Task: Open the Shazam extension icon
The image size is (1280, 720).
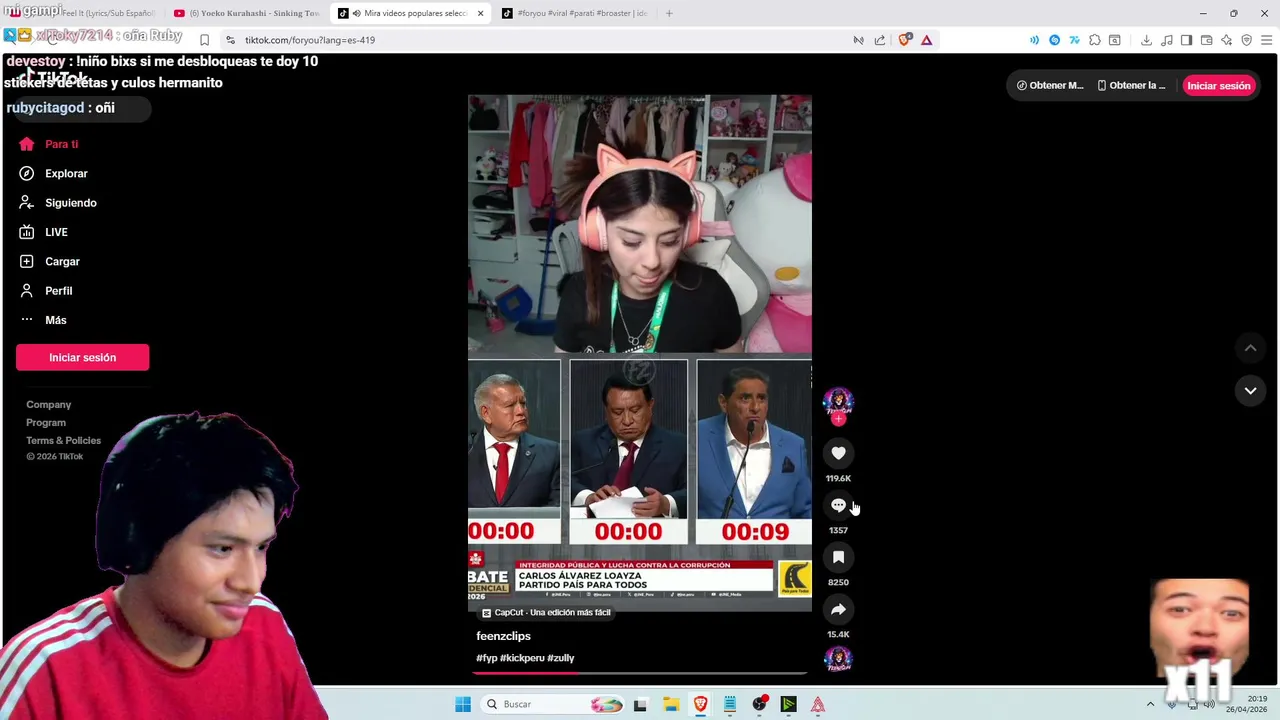Action: 1054,40
